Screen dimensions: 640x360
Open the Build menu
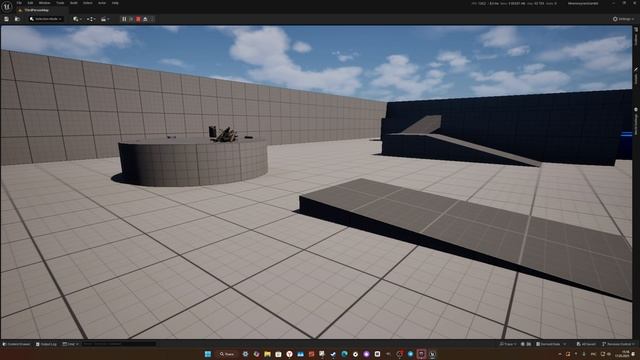73,3
